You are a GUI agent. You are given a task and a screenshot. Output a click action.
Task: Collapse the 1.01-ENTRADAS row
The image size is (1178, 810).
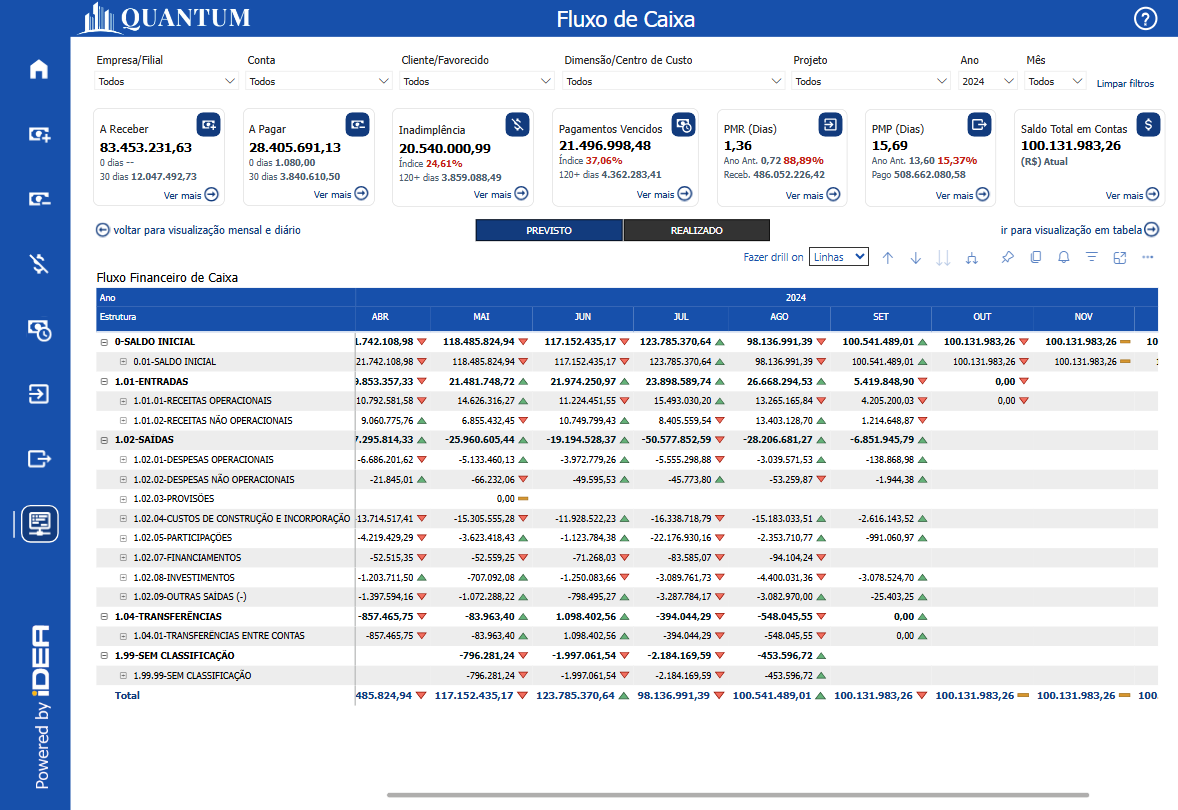(104, 381)
